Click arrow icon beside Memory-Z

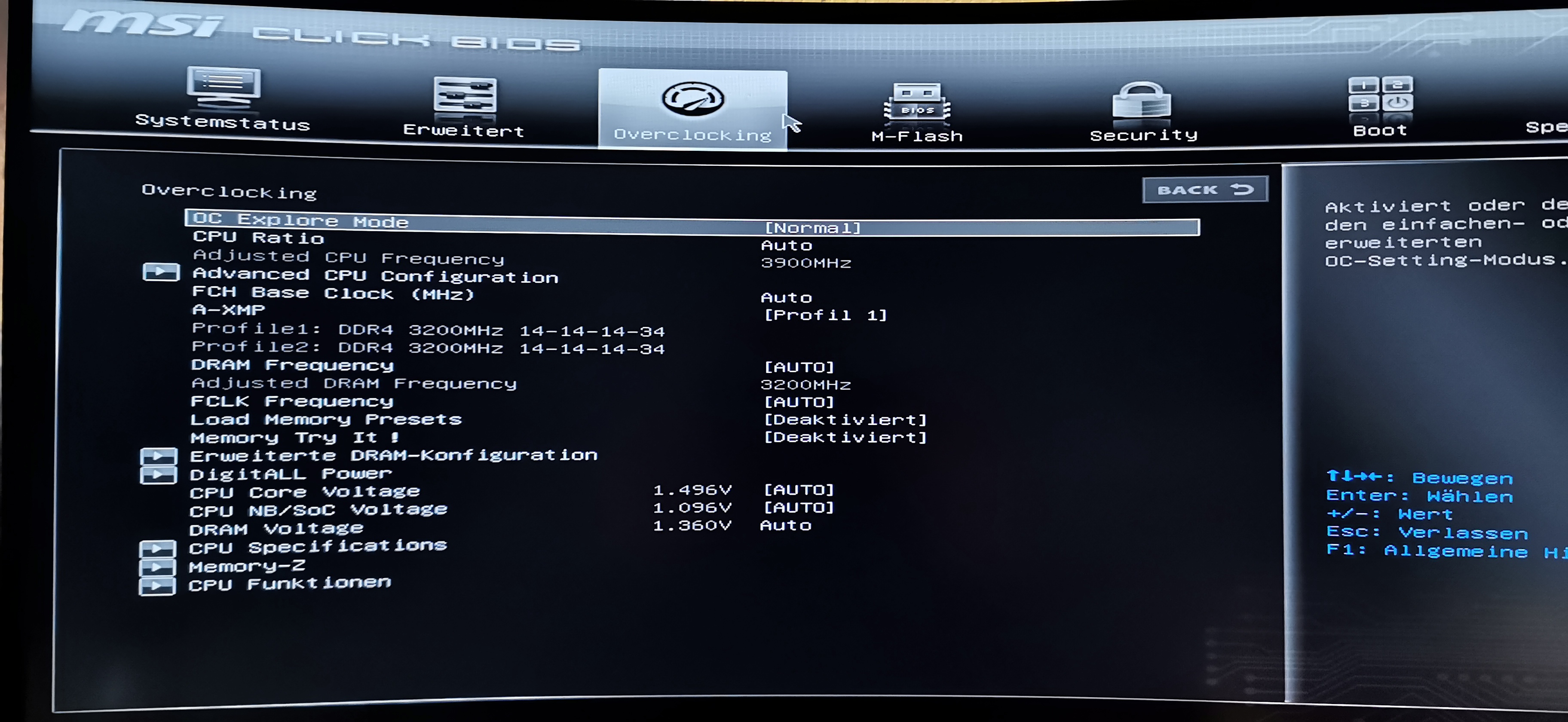point(157,567)
